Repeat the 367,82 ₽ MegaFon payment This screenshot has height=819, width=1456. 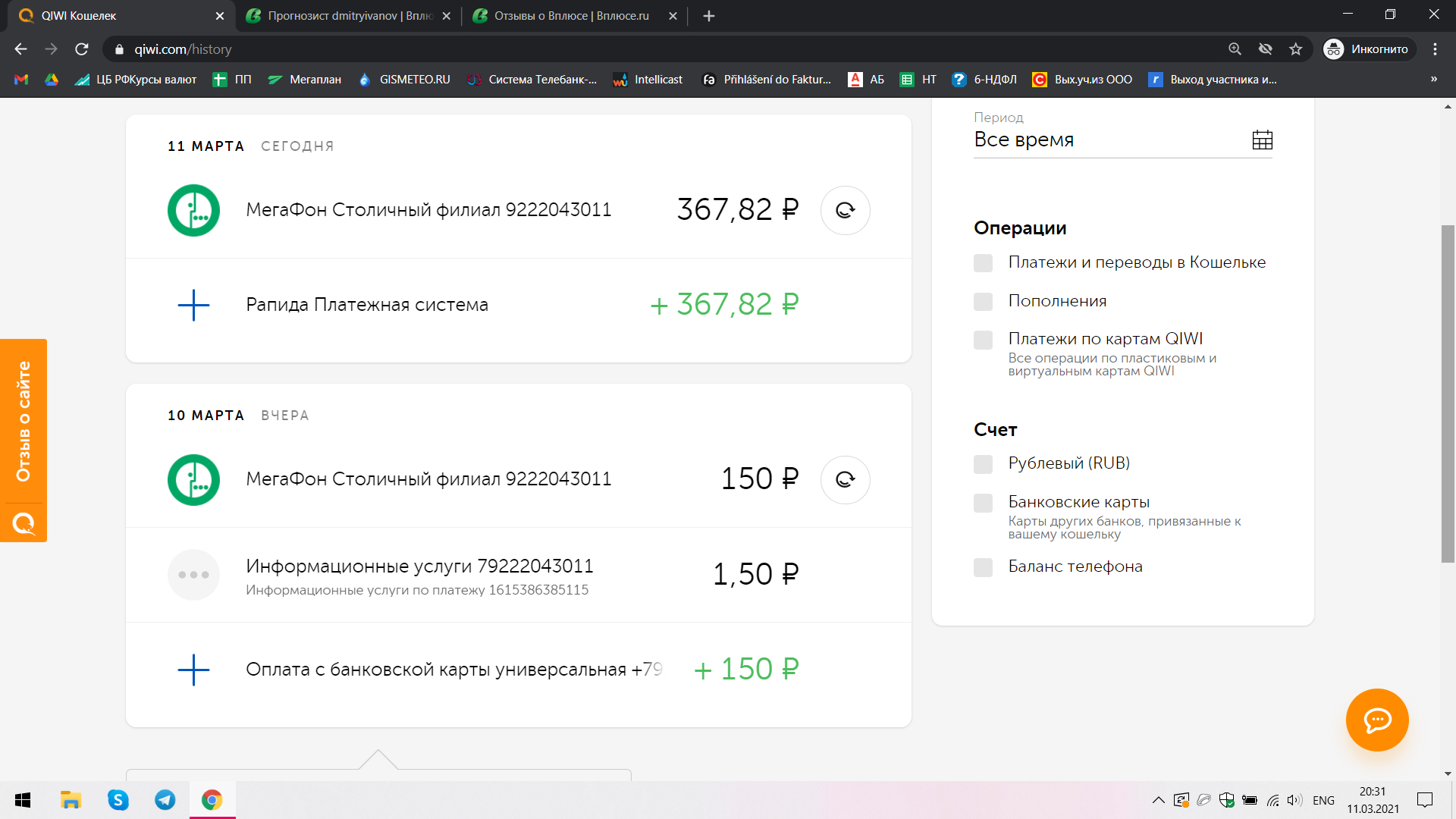click(x=845, y=210)
